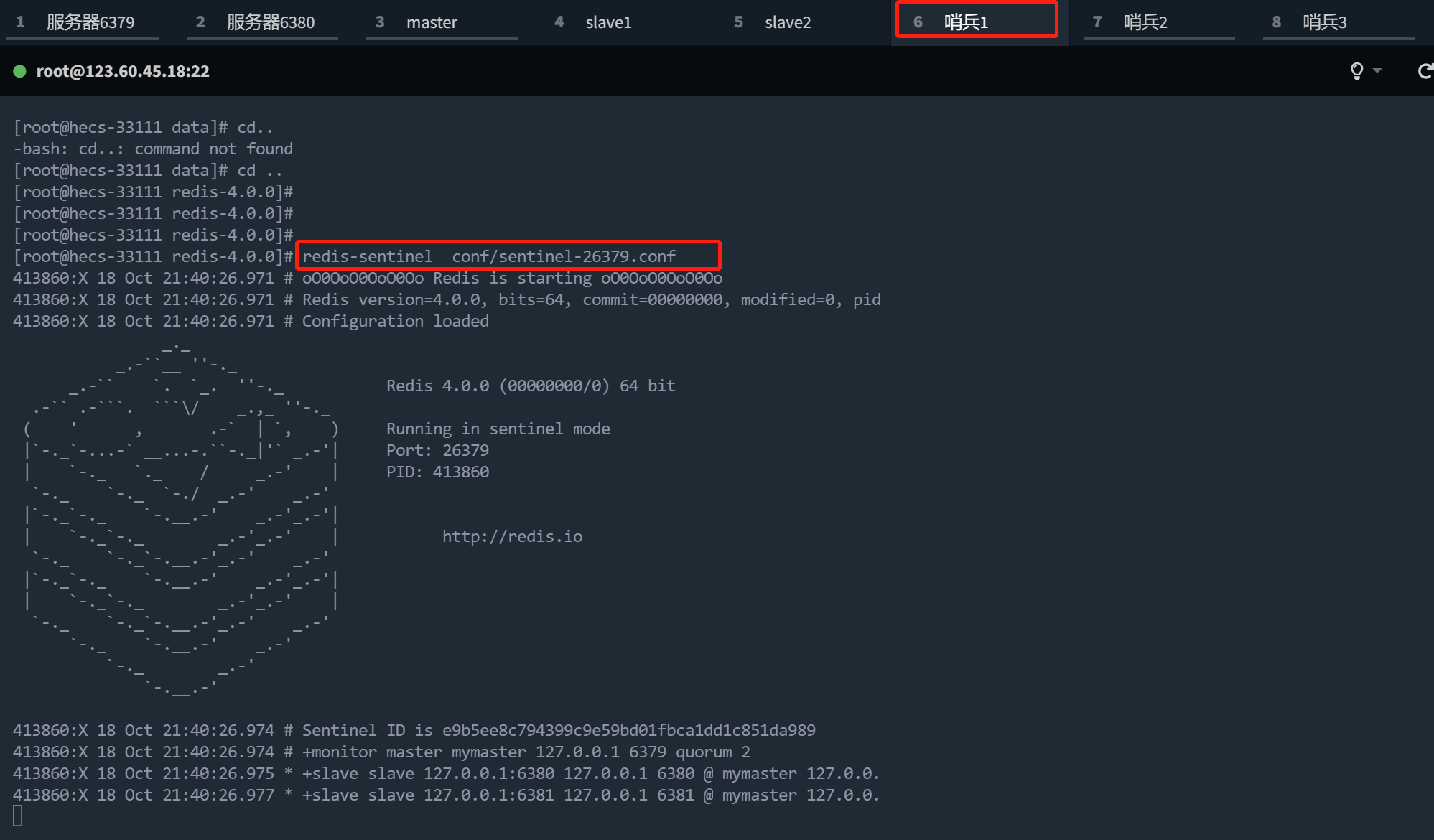Expand the dropdown arrow beside the lightbulb
This screenshot has width=1434, height=840.
point(1377,70)
